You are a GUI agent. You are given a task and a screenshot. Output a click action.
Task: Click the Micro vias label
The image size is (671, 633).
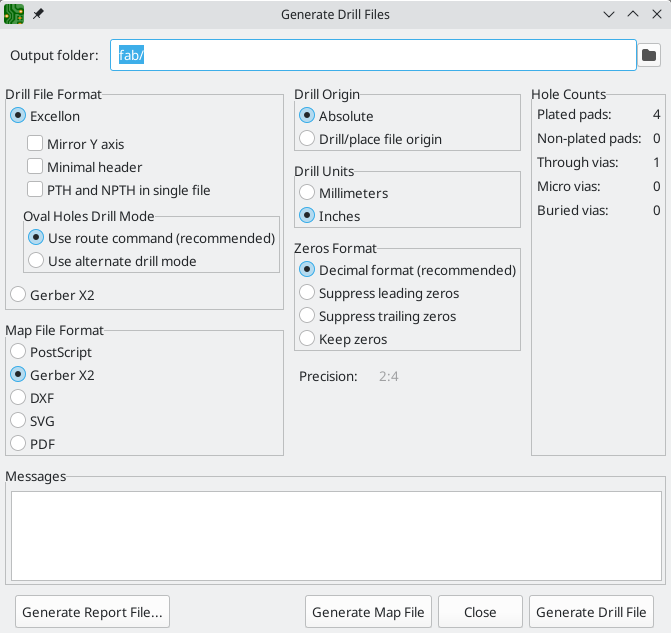click(x=569, y=186)
